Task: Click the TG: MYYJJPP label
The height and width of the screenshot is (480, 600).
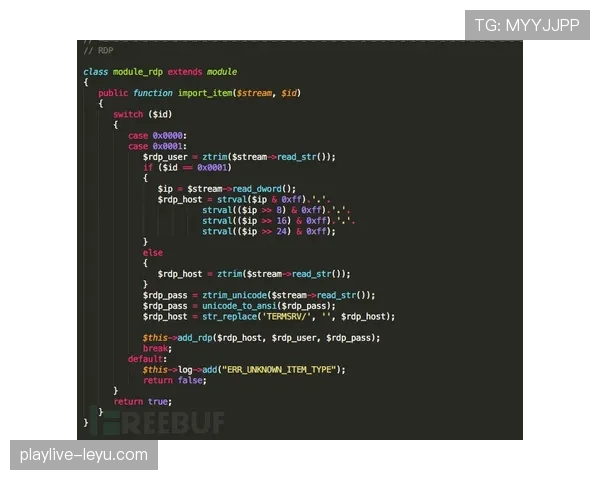Action: point(526,25)
